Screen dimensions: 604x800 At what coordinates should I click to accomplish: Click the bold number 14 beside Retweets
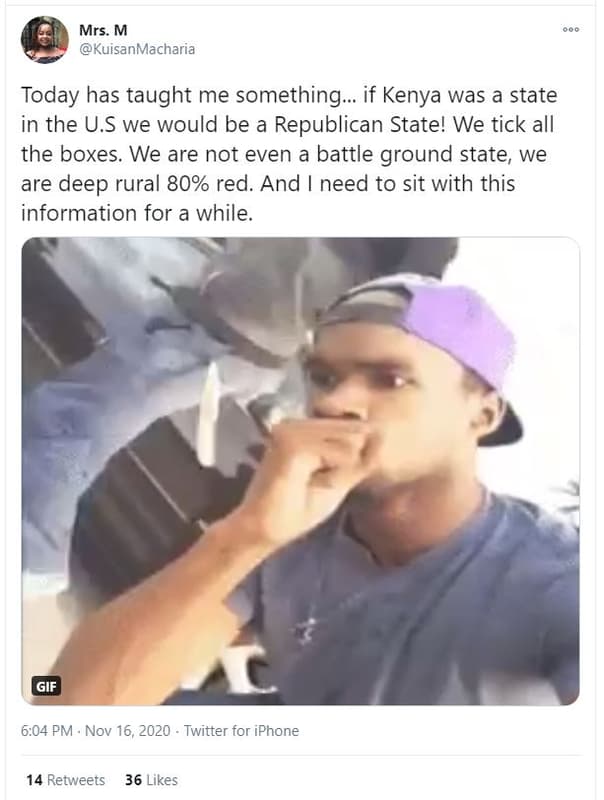click(34, 780)
